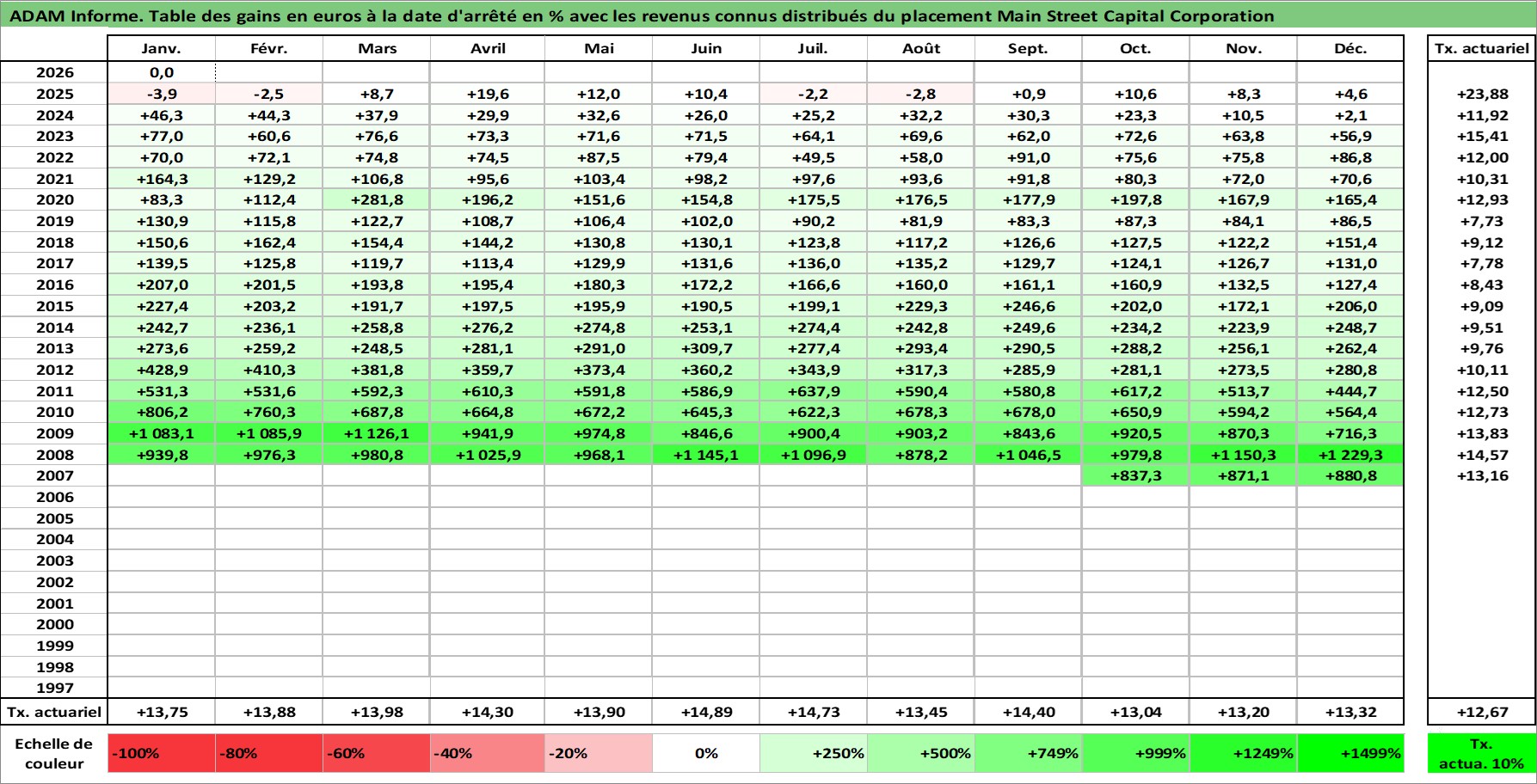Click the +23,88 actuarial rate for 2025

tap(1482, 94)
